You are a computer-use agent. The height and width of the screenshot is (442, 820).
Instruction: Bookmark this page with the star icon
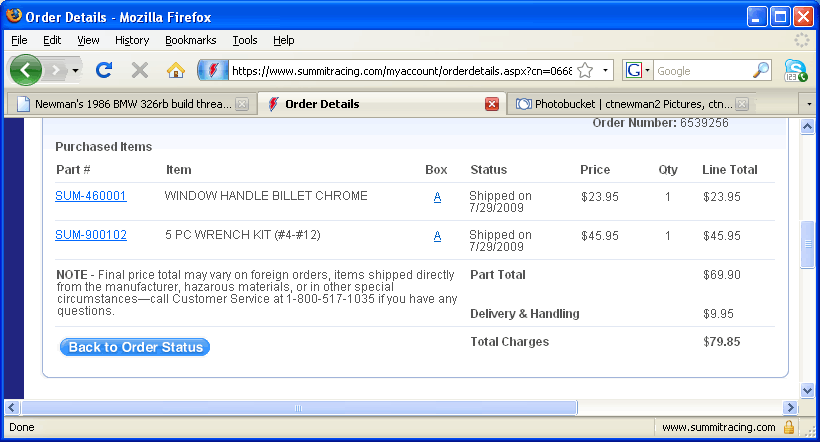pos(585,70)
